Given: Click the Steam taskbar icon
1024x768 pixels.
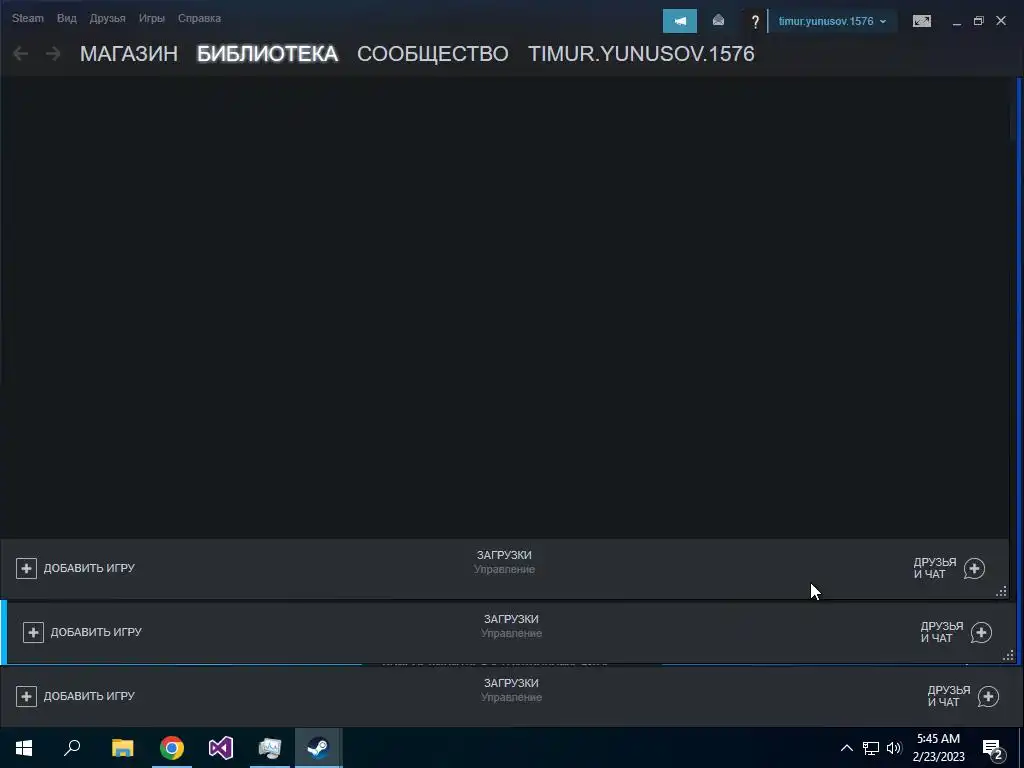Looking at the screenshot, I should click(319, 748).
